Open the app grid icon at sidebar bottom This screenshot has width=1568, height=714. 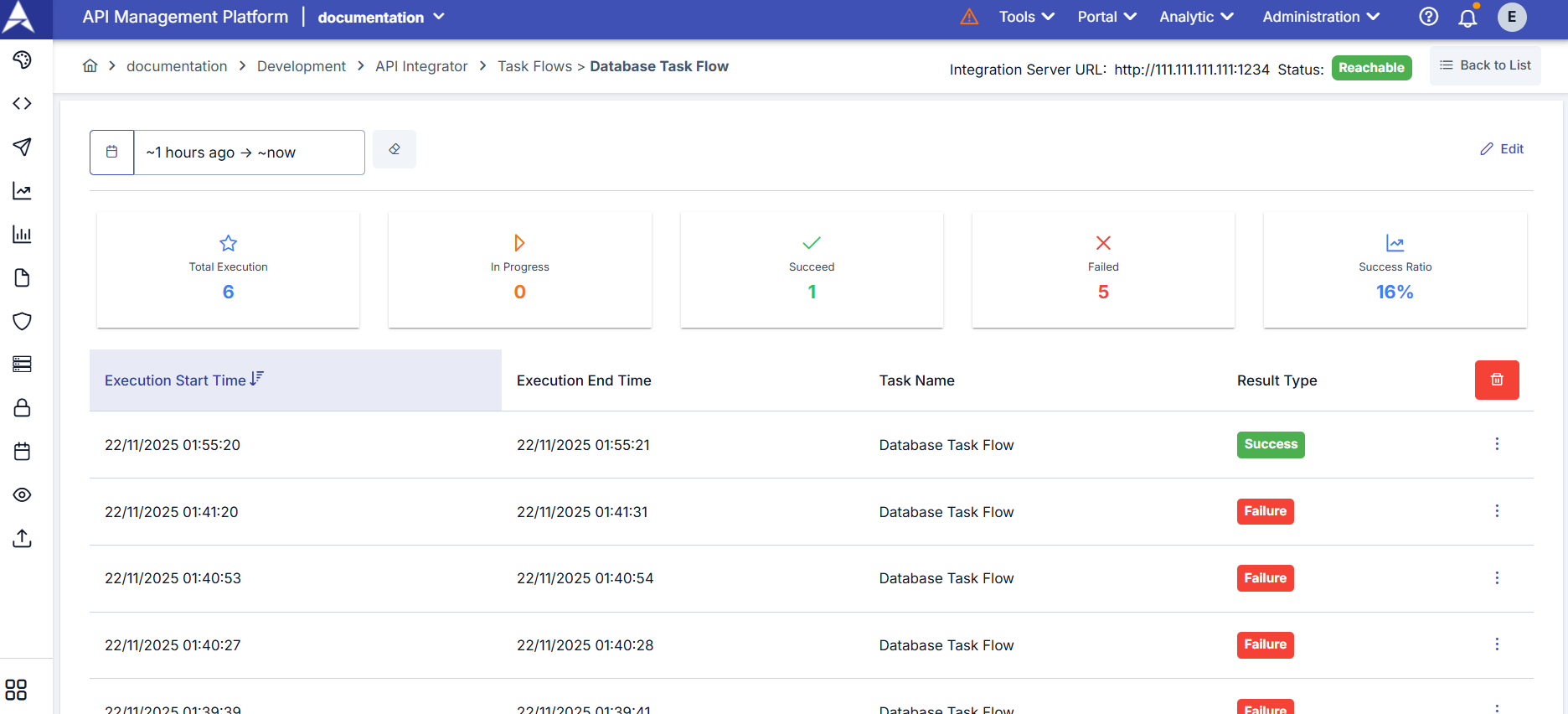[x=16, y=690]
